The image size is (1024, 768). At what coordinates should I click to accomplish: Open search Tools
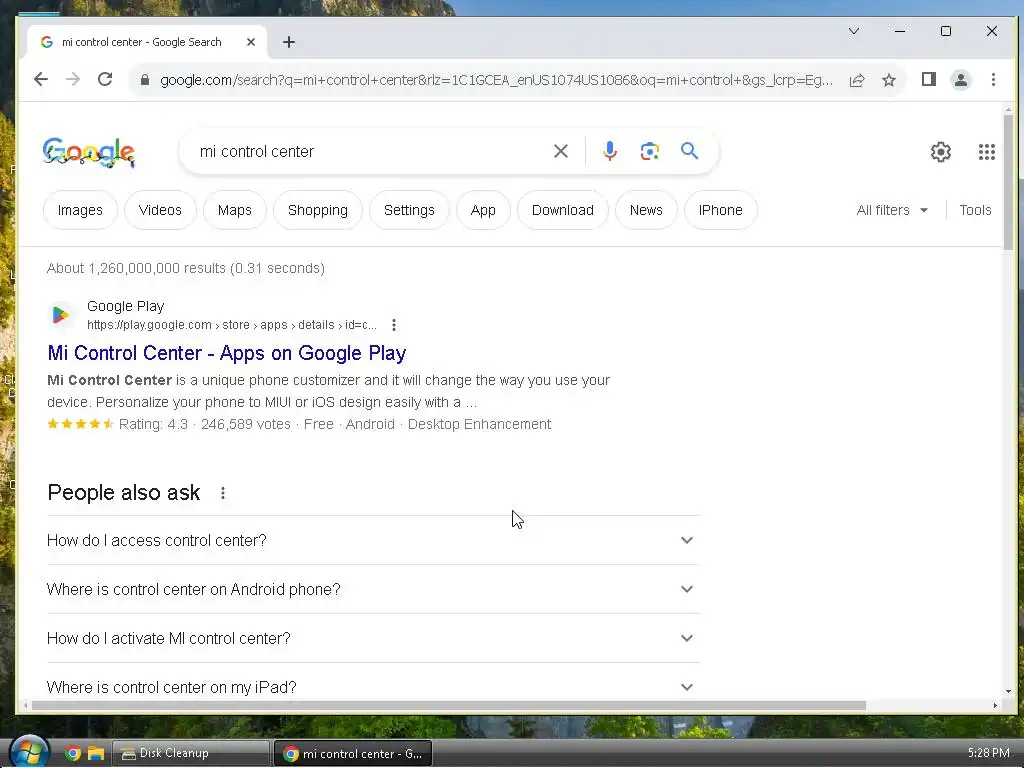975,210
